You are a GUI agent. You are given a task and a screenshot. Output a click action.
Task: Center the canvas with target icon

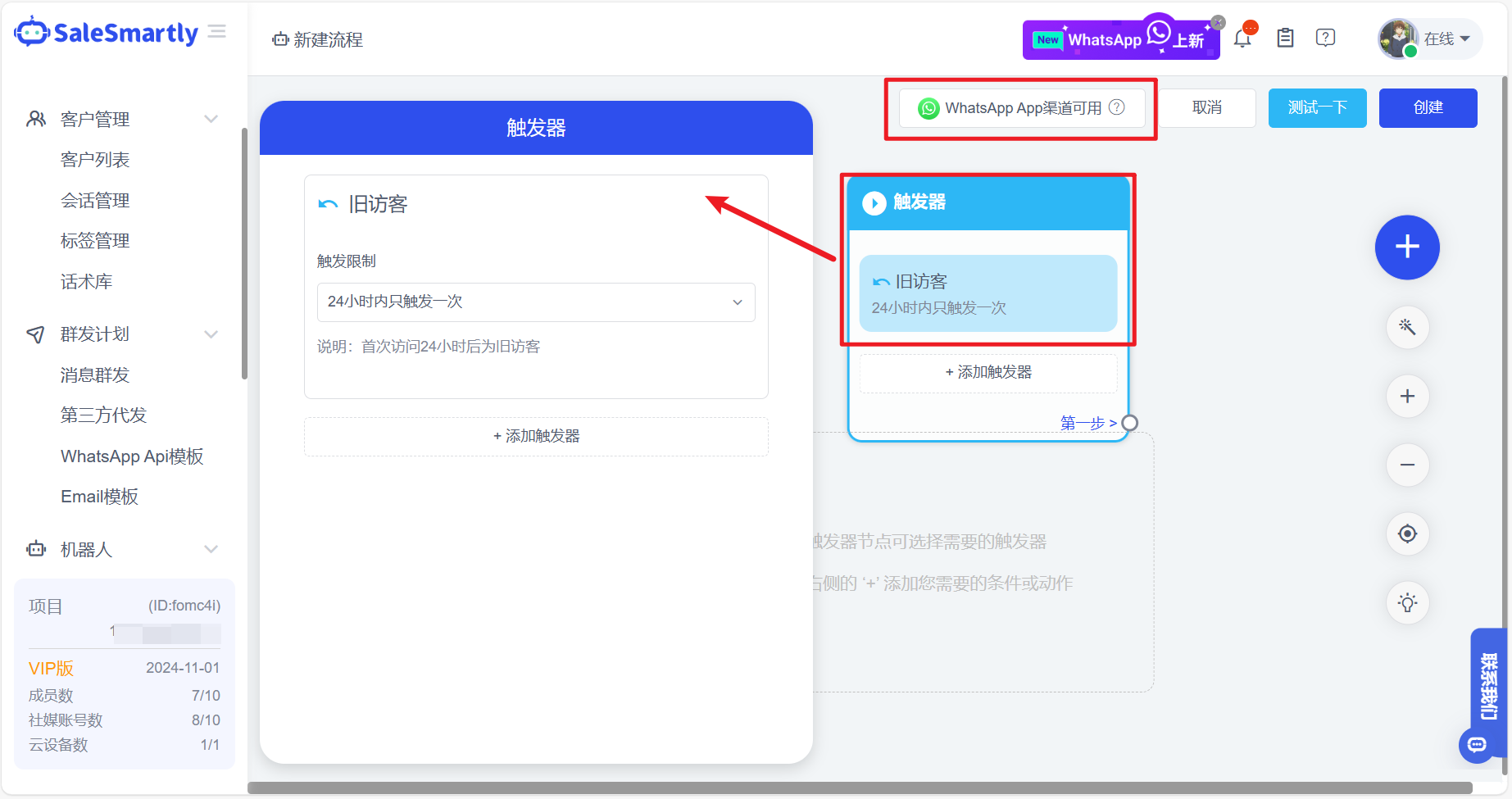coord(1407,534)
